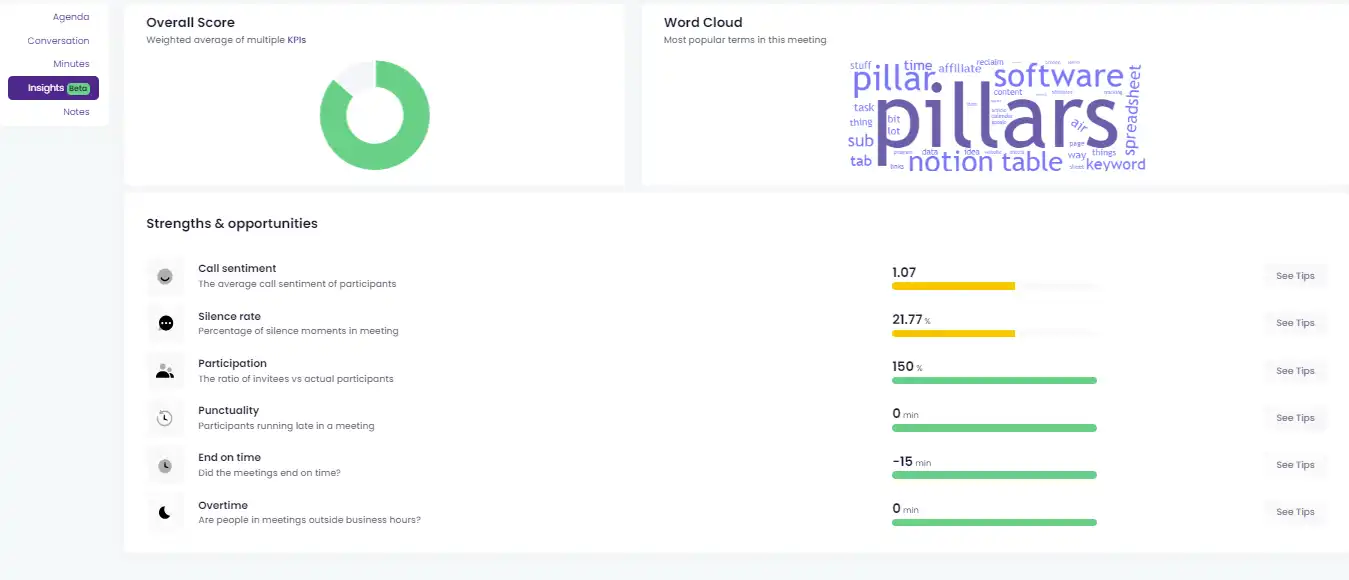See Tips for Overtime

1295,512
